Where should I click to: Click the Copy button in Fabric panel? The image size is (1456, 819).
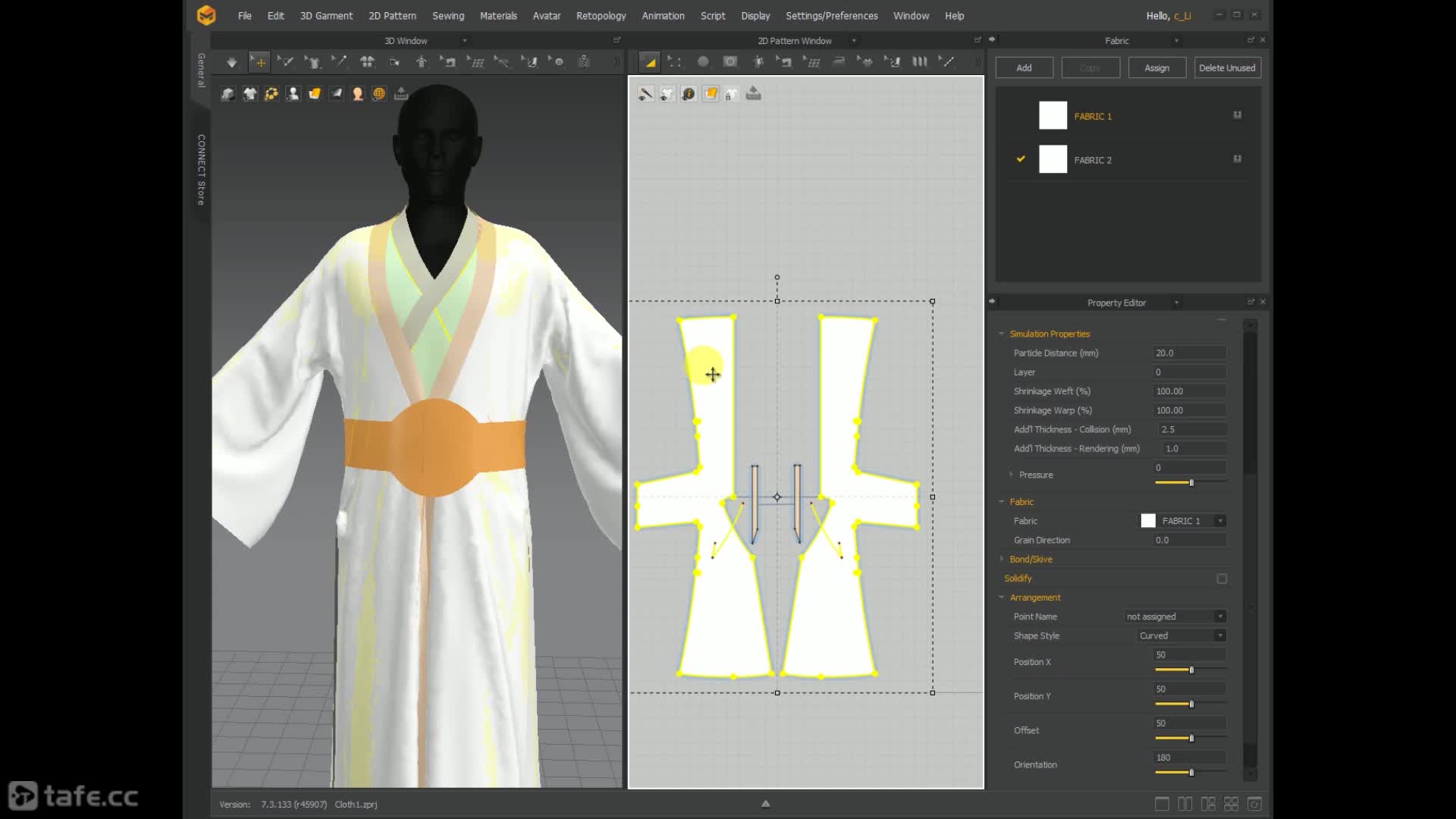tap(1090, 67)
